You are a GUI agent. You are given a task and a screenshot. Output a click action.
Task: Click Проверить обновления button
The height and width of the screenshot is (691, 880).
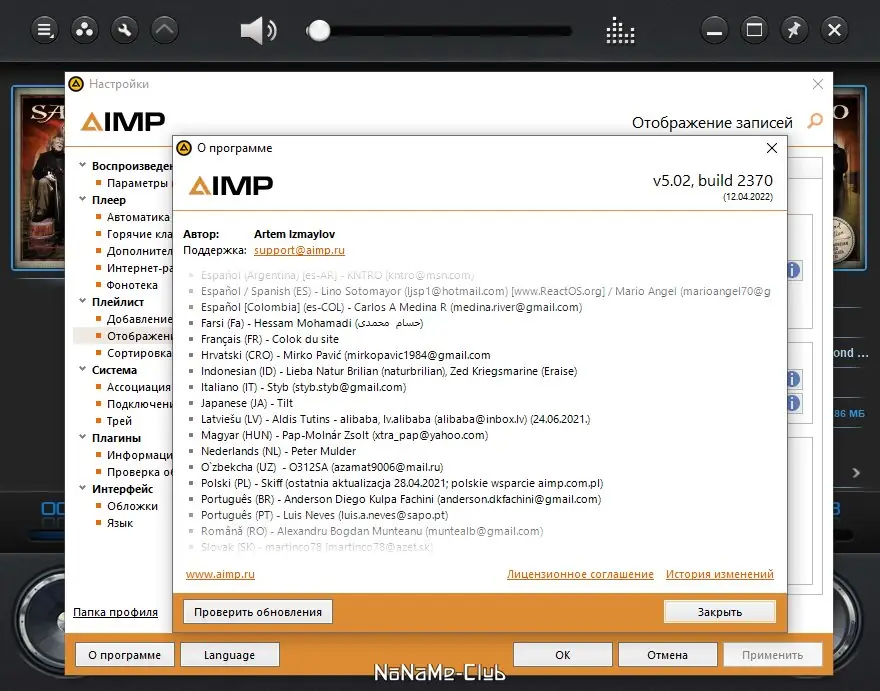258,612
